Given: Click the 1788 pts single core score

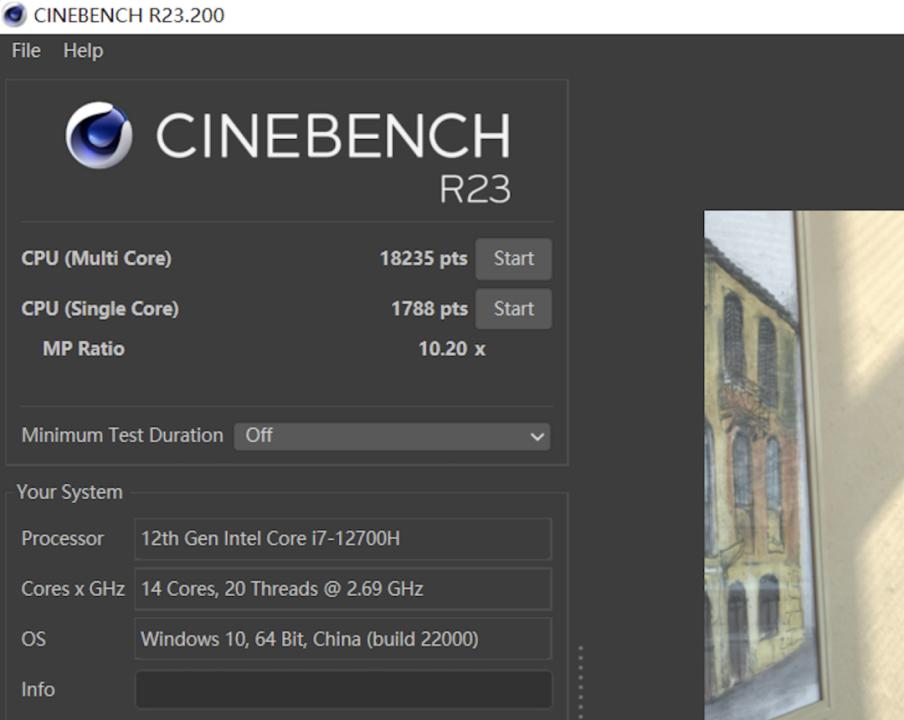Looking at the screenshot, I should [x=429, y=309].
